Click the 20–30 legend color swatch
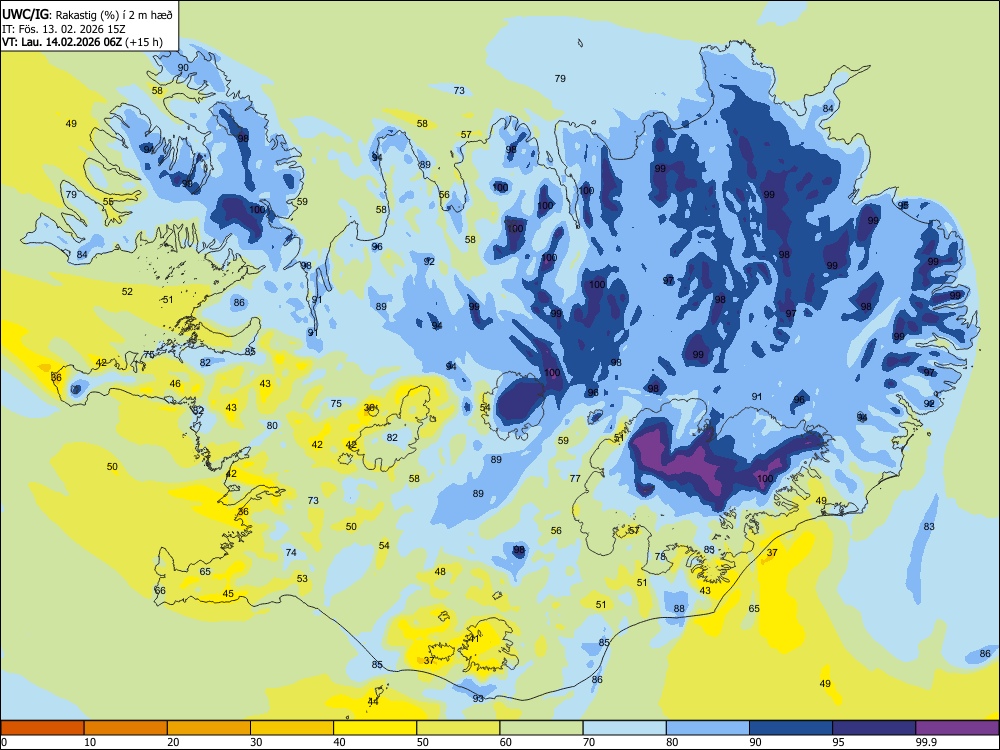1000x750 pixels. 209,728
